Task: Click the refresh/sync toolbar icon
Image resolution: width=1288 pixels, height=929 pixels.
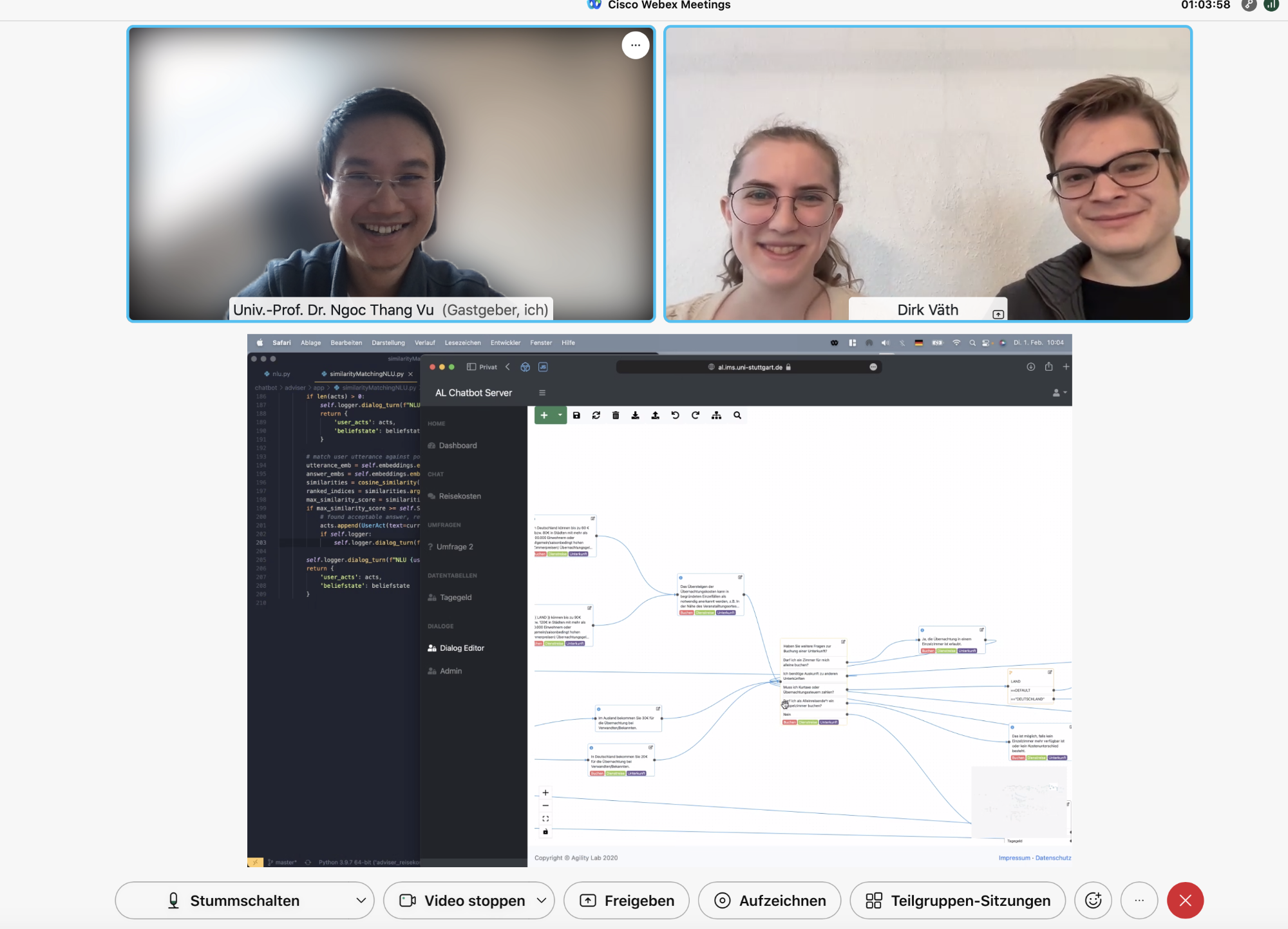Action: point(596,415)
